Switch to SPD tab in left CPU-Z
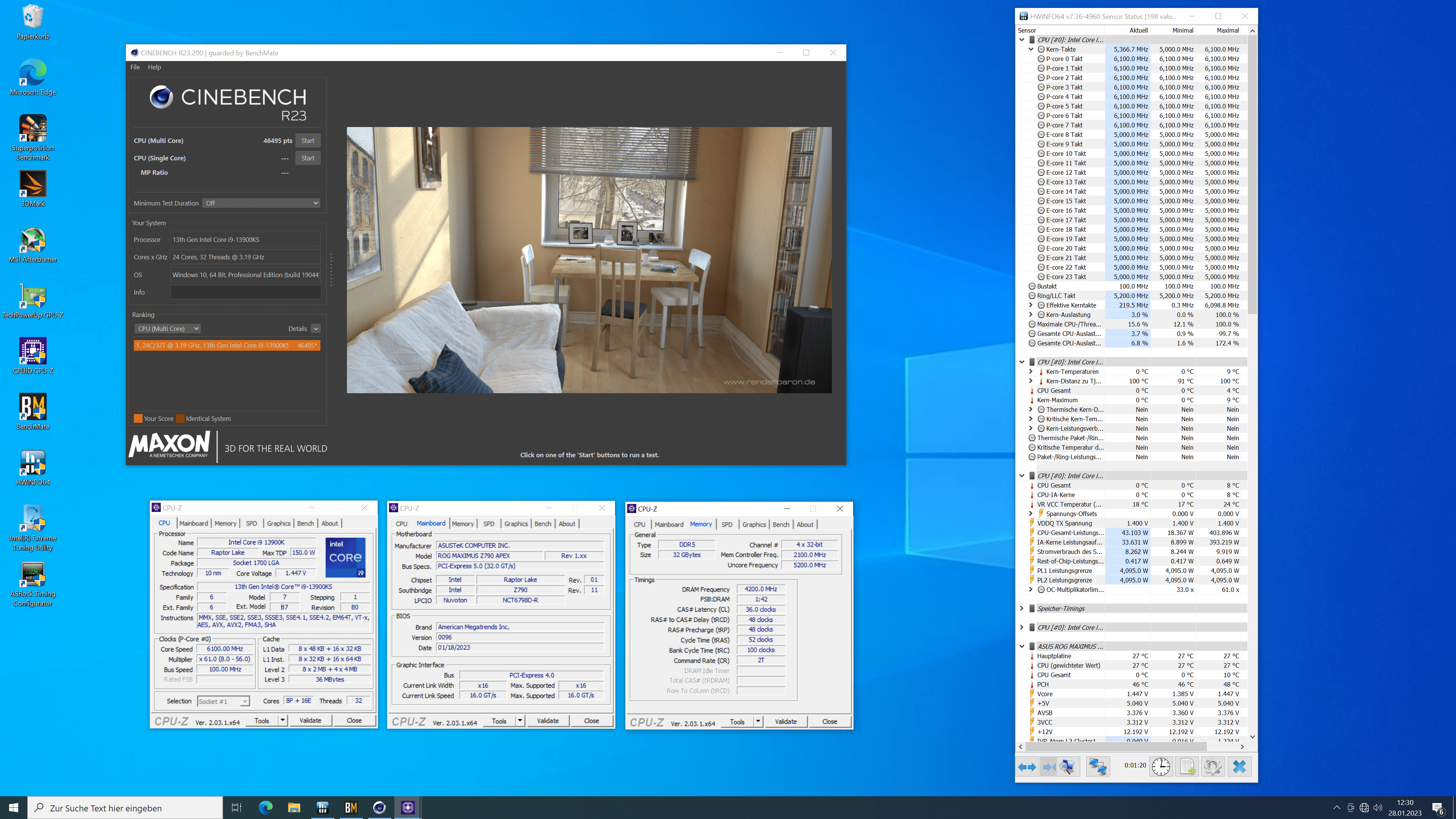1456x819 pixels. pyautogui.click(x=251, y=523)
